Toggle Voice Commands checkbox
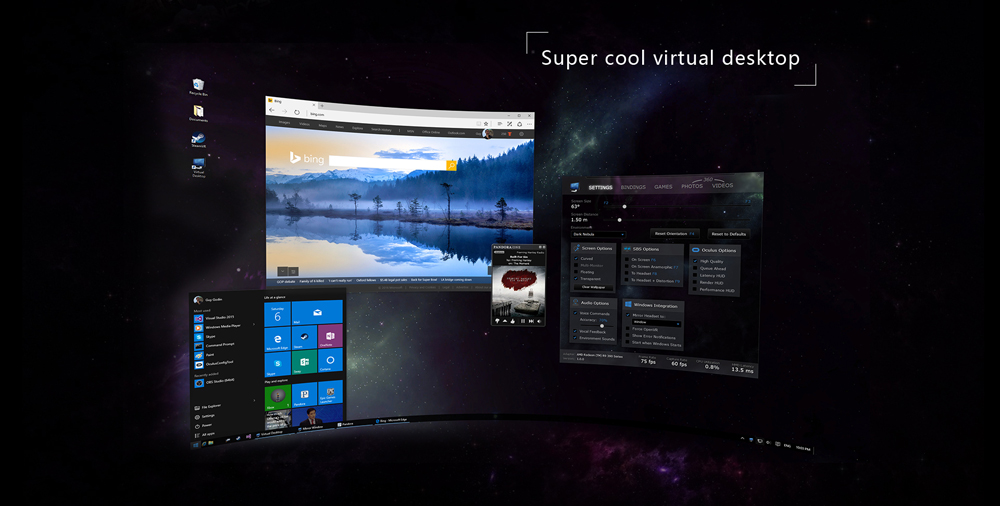 pos(575,313)
